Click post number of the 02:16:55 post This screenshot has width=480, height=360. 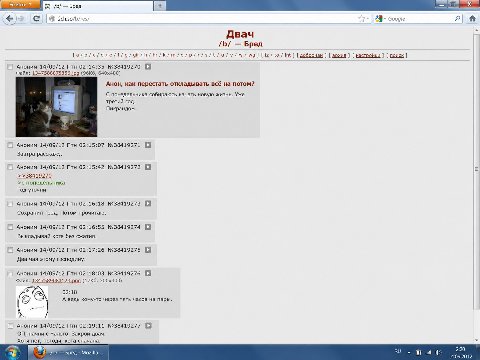tap(124, 227)
